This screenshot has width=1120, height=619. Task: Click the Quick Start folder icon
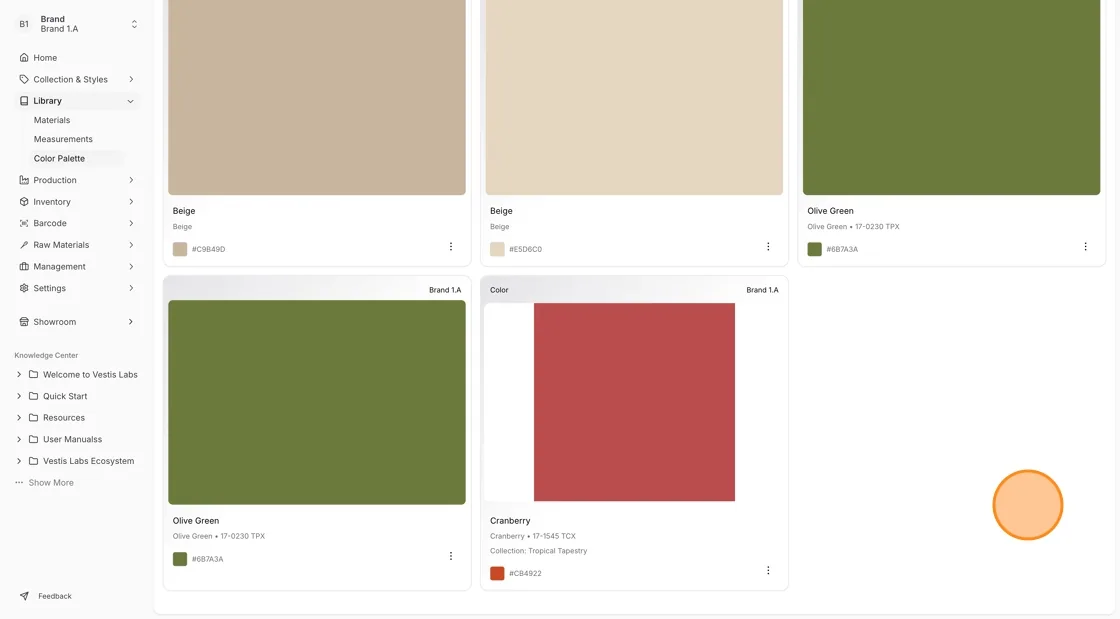pos(34,396)
